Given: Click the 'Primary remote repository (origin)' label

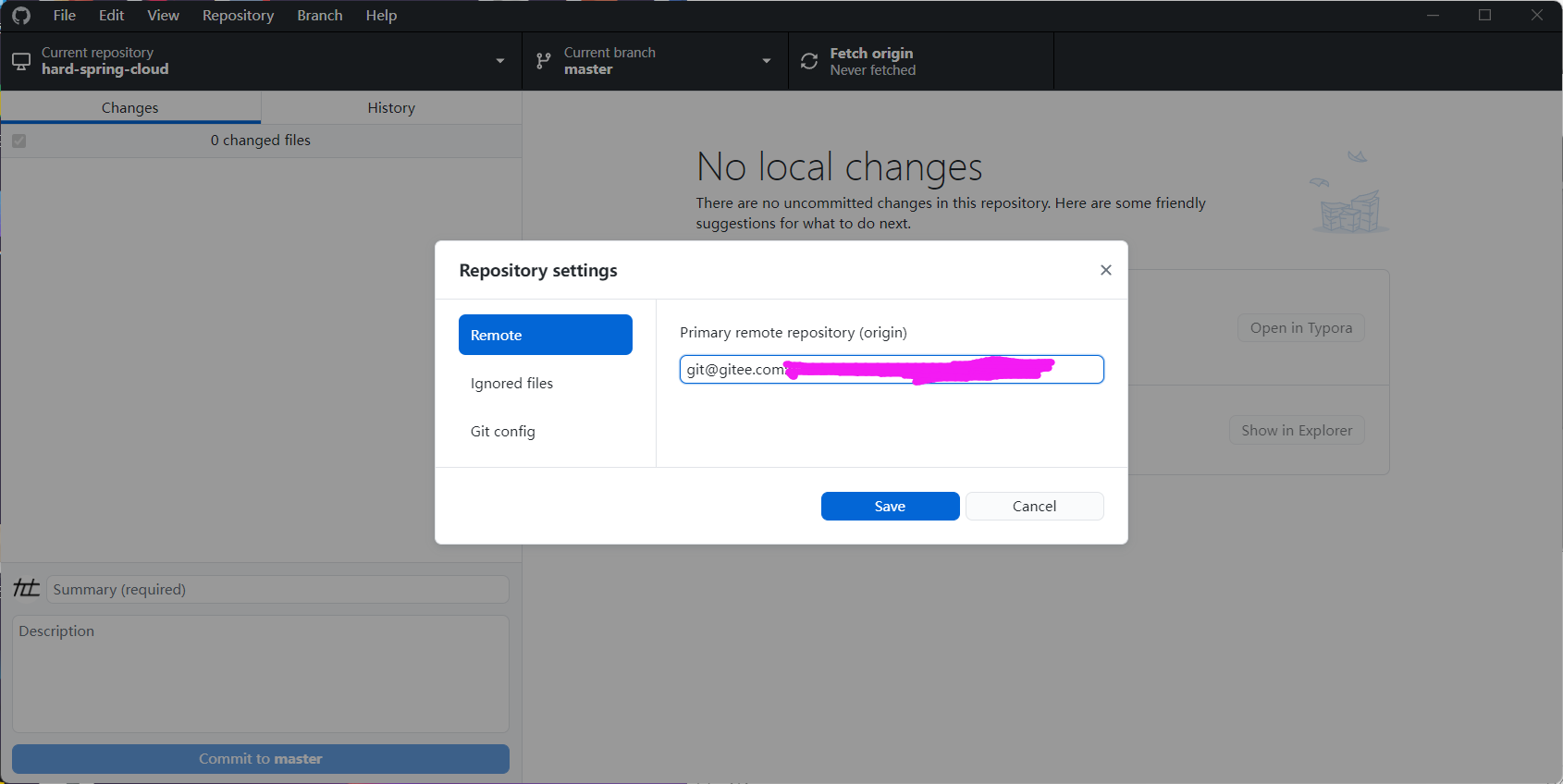Looking at the screenshot, I should pos(794,332).
